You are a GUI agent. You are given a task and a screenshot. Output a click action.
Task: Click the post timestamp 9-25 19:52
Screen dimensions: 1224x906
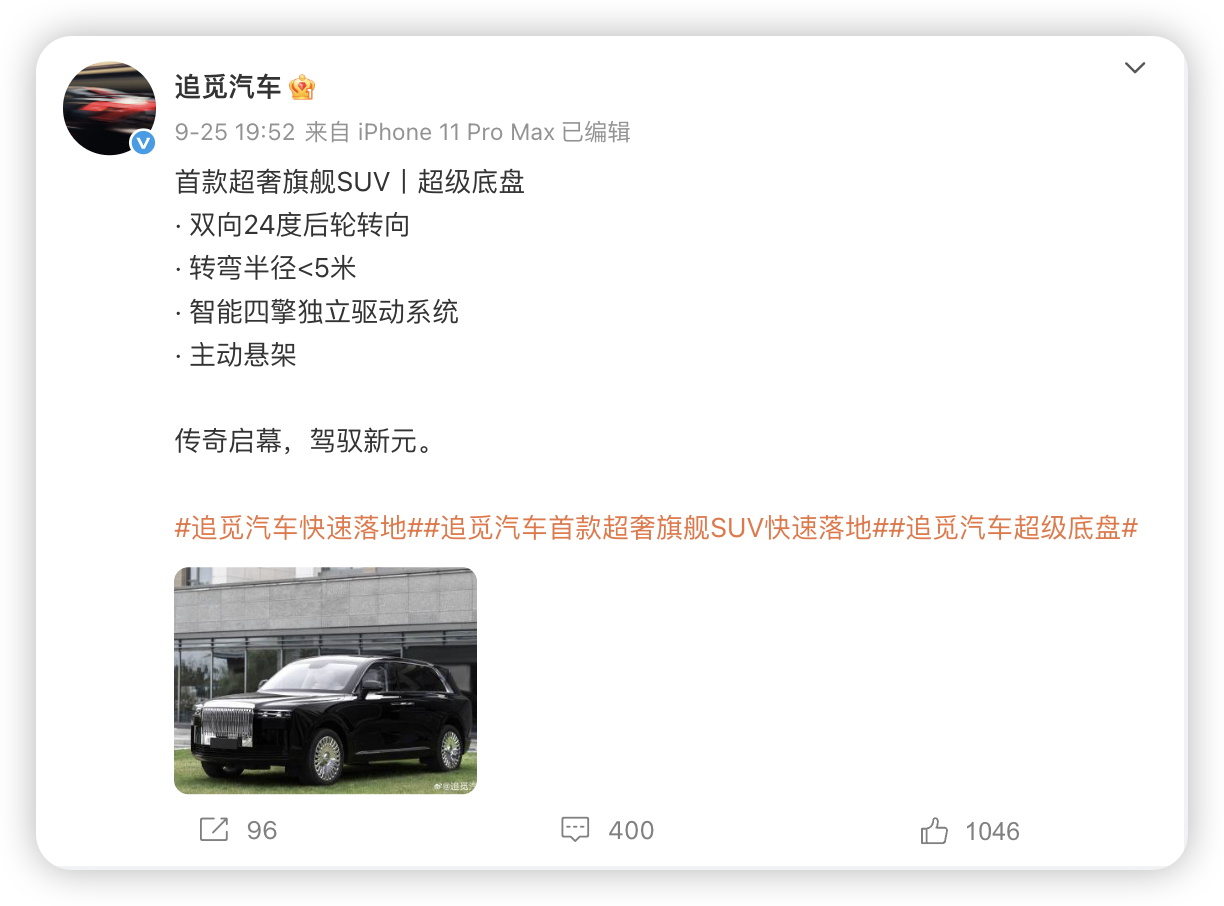click(235, 132)
